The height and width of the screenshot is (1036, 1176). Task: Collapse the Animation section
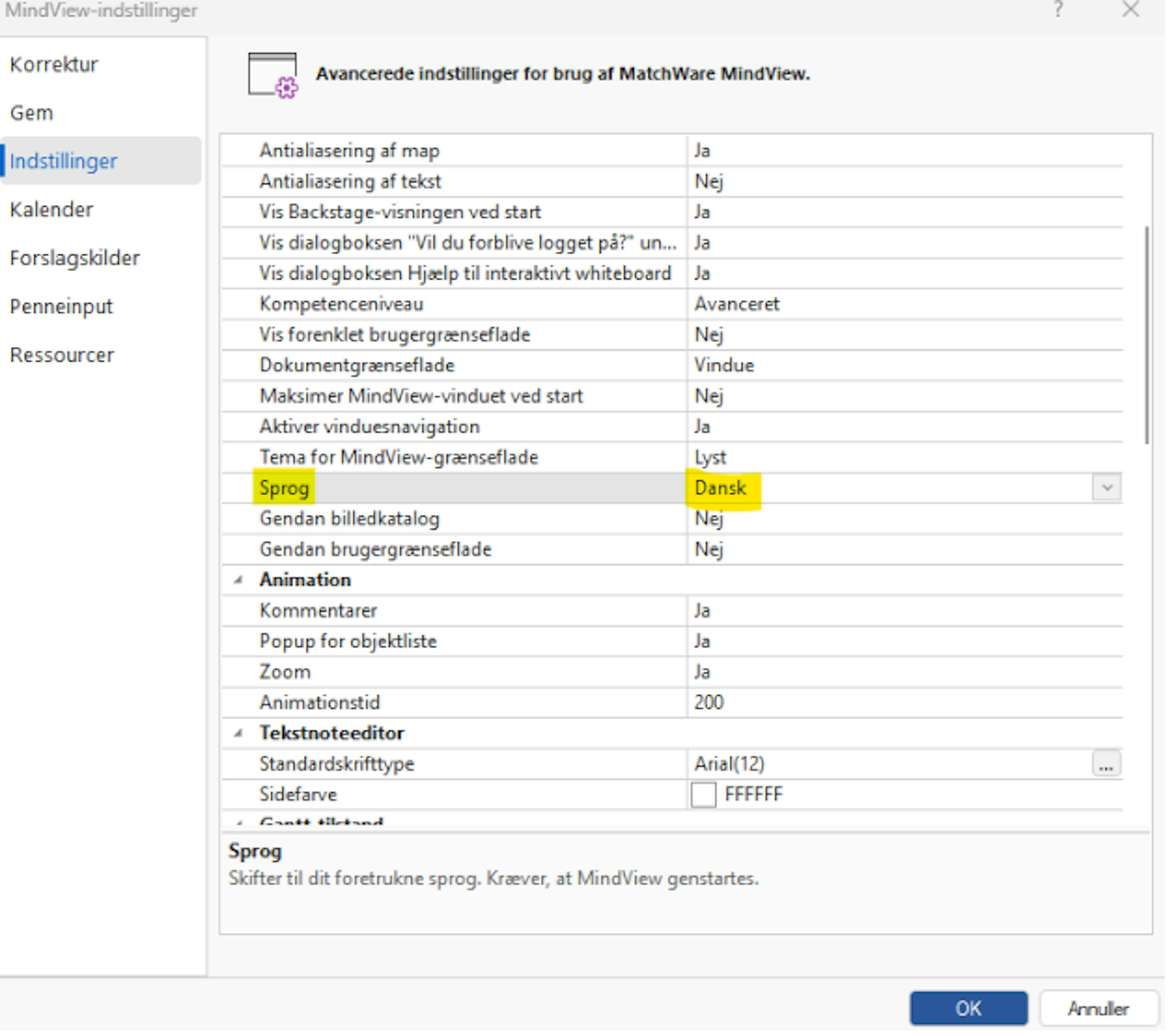point(238,580)
